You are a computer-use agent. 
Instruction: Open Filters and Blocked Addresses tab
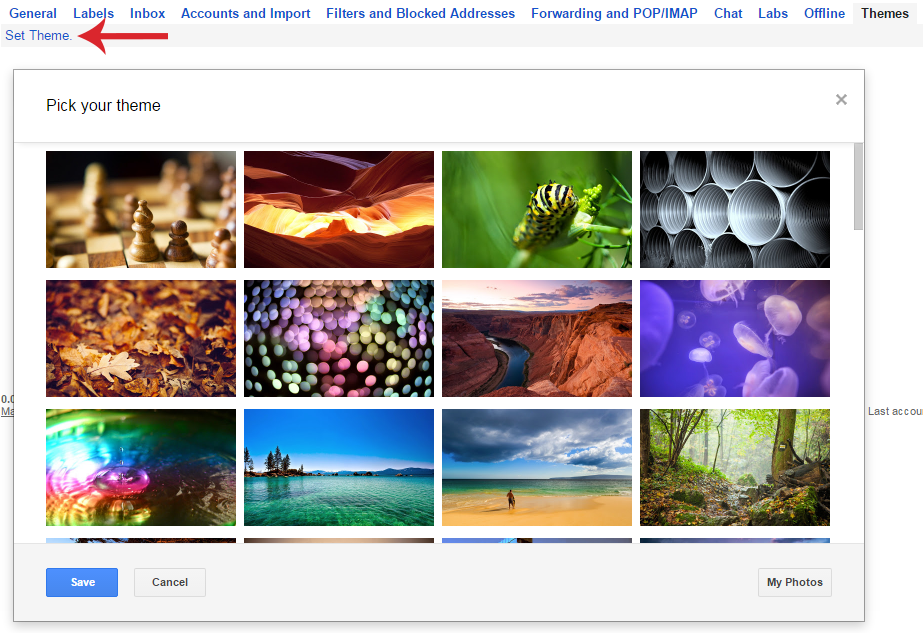tap(420, 13)
